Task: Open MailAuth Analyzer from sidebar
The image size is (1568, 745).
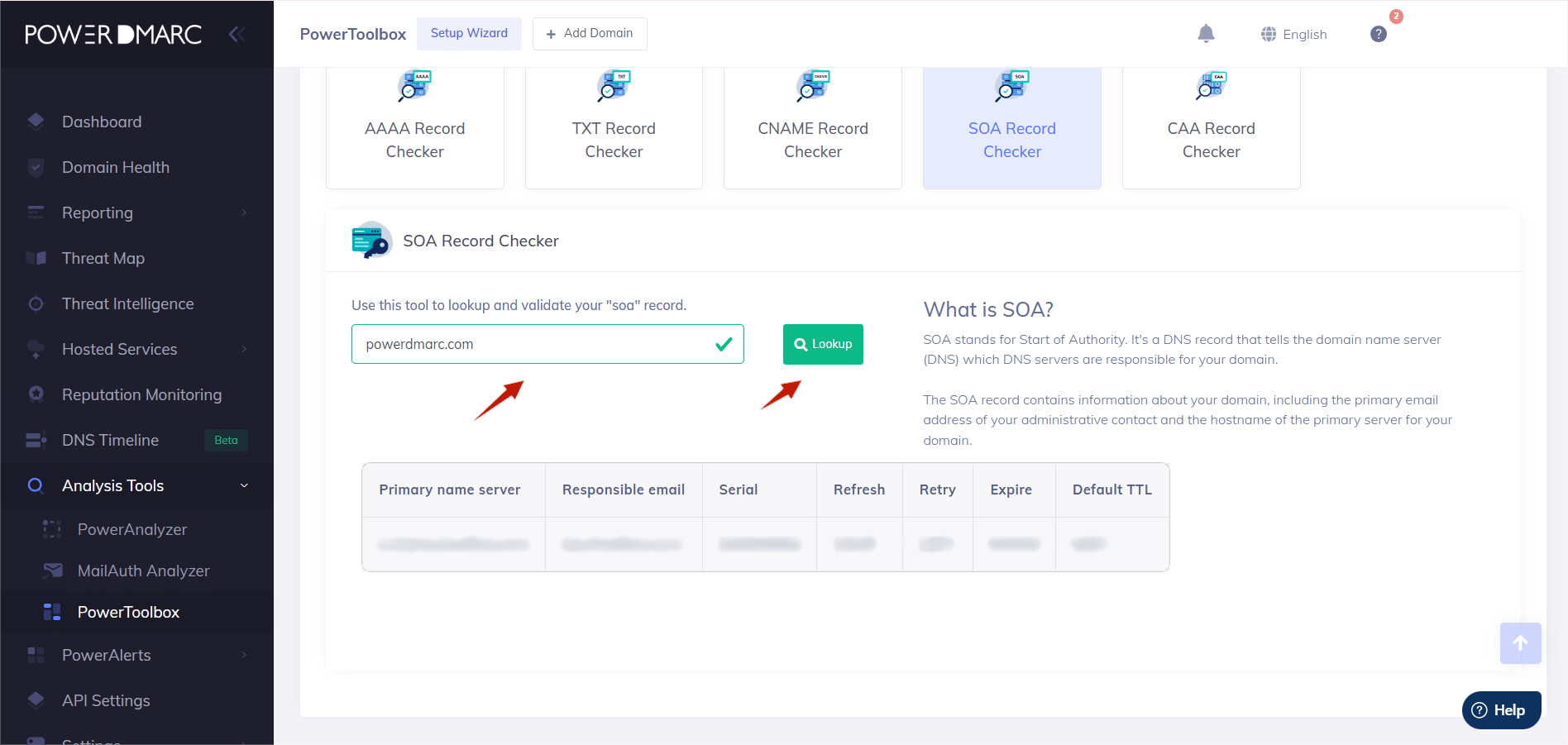Action: coord(143,571)
